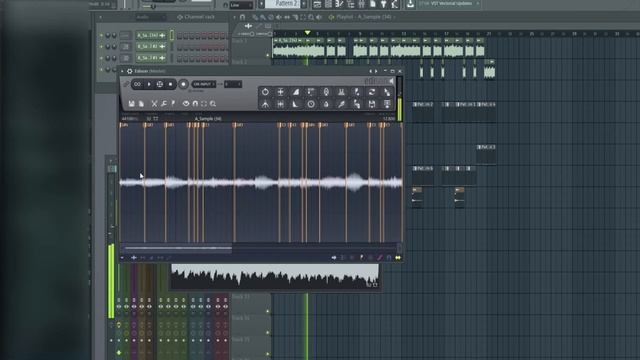Start playback in Edison transport

coord(149,84)
